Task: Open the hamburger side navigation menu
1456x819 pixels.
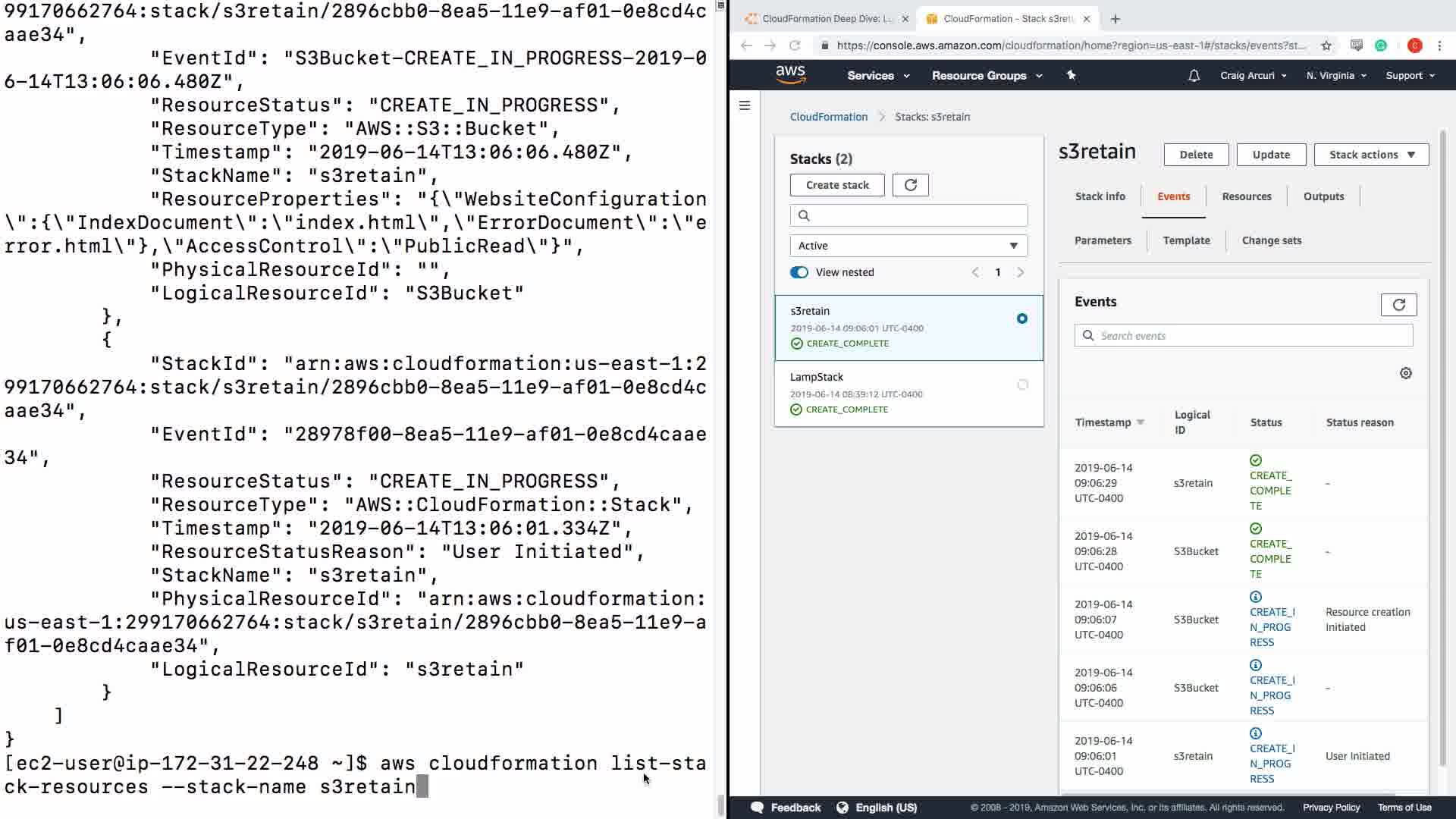Action: point(745,105)
